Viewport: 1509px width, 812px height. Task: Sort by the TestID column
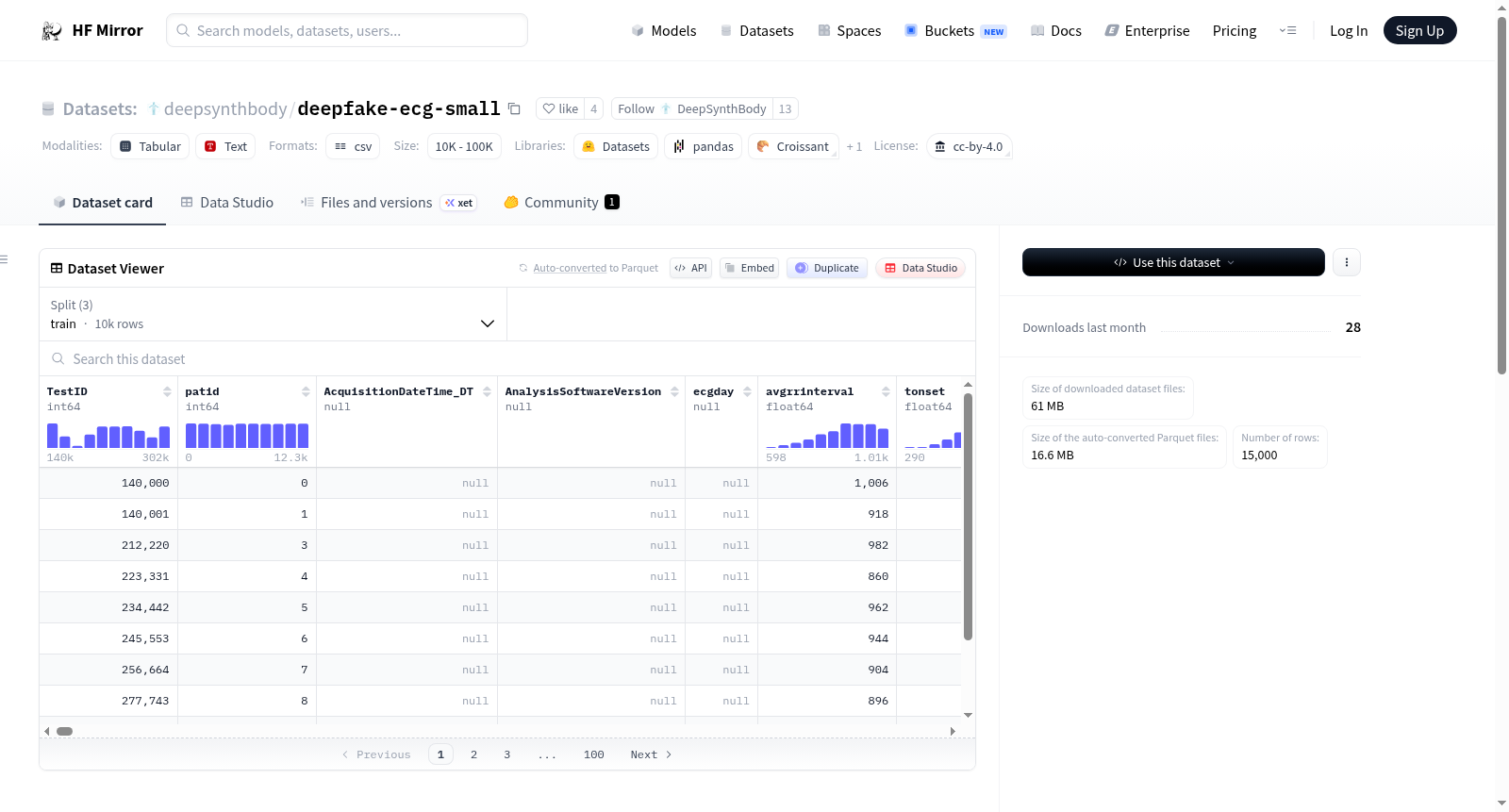click(167, 391)
